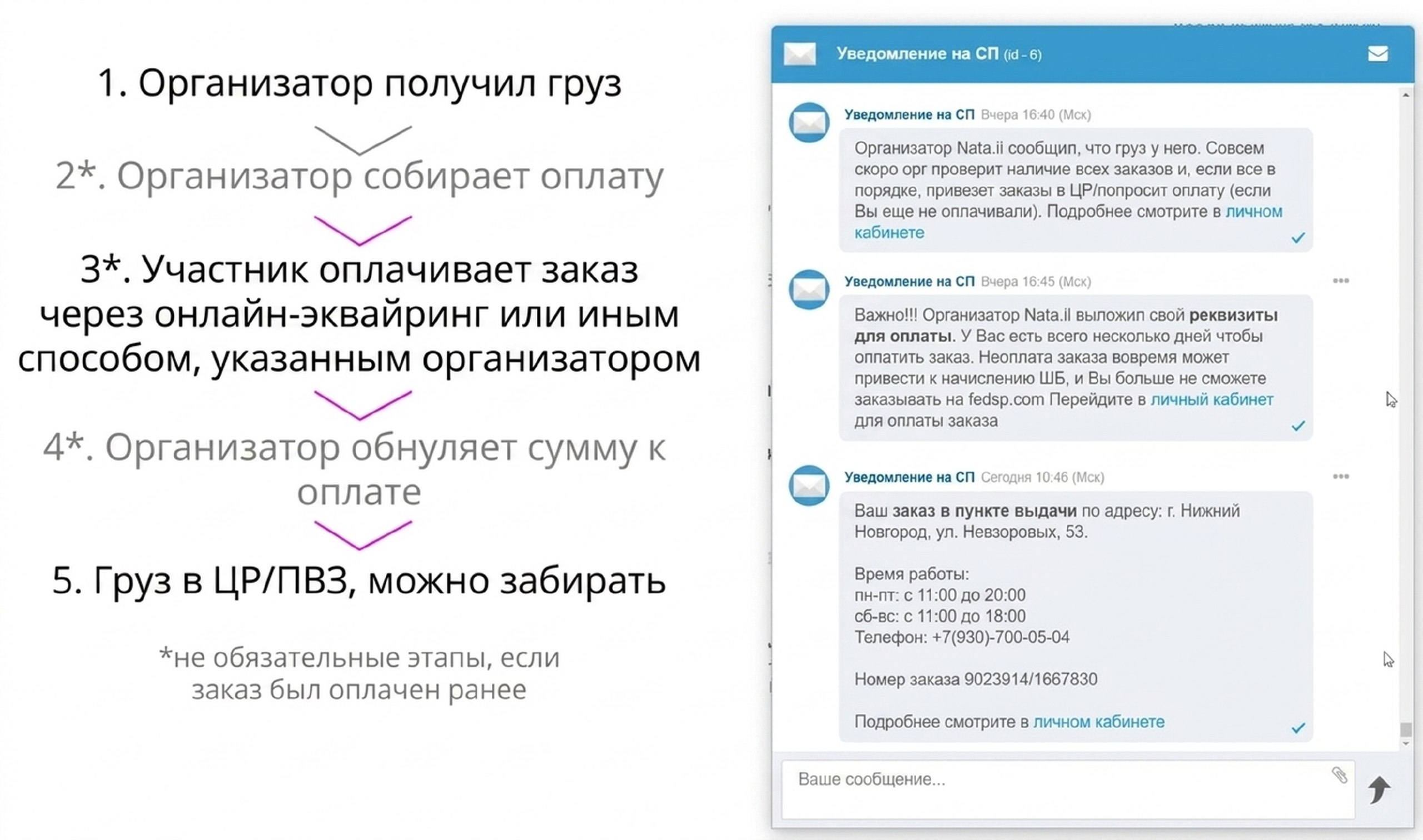Click the timestamp 'Сегодня 10:46 (Мск)'
1423x840 pixels.
coord(1042,477)
